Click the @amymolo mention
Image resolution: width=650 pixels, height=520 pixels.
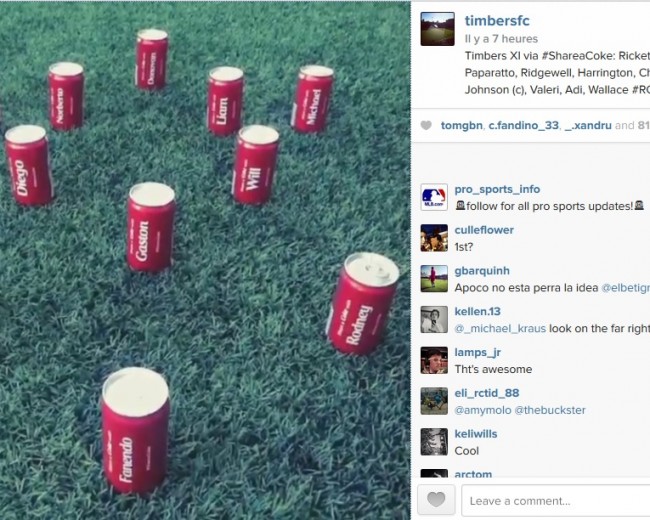(x=483, y=410)
